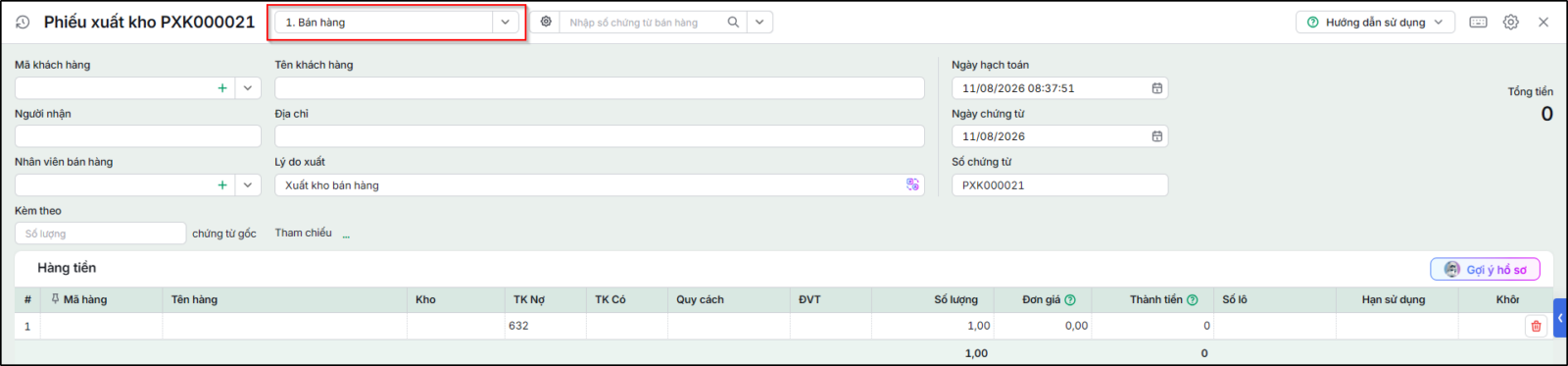Click Gợi ý hồ sơ button
This screenshot has width=1568, height=366.
pos(1485,269)
